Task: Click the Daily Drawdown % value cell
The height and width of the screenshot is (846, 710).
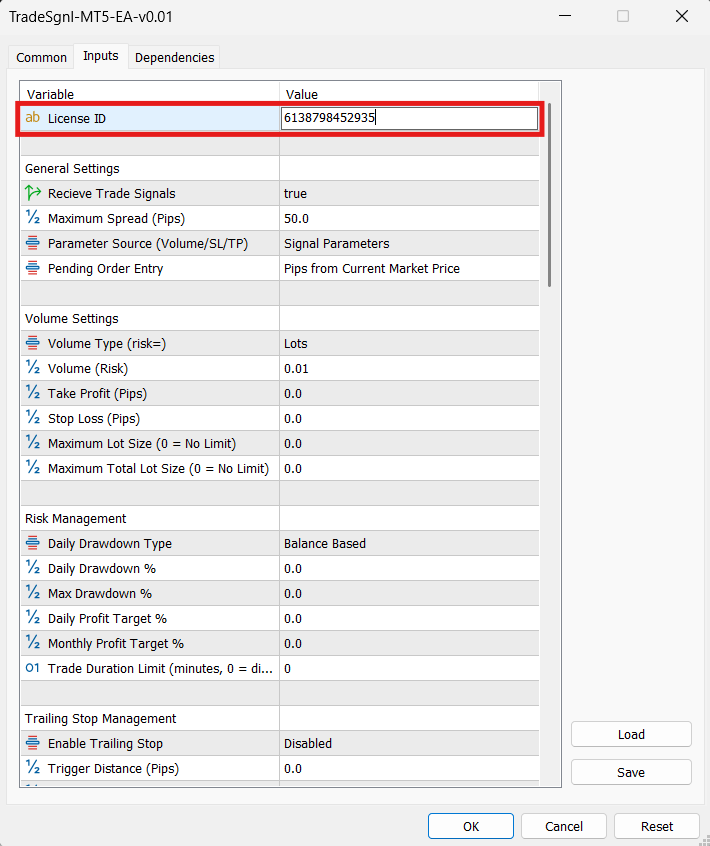Action: click(409, 568)
